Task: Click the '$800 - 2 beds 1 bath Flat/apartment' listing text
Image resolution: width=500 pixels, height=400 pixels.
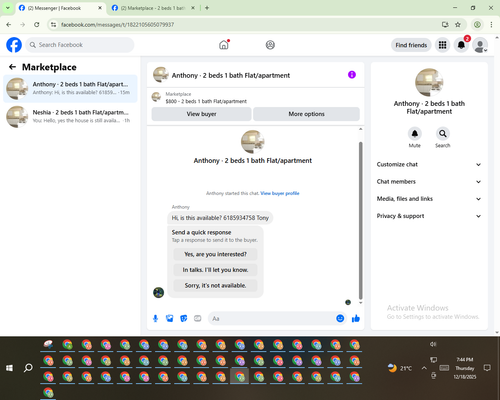Action: pyautogui.click(x=206, y=101)
